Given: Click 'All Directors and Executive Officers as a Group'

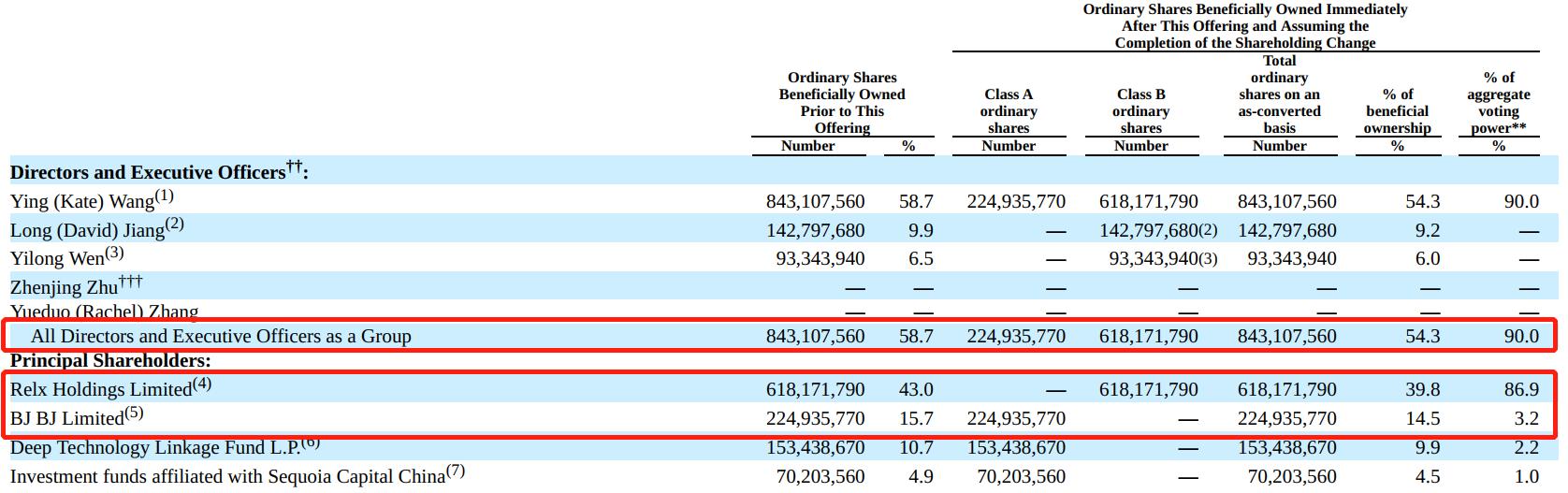Looking at the screenshot, I should pos(221,336).
